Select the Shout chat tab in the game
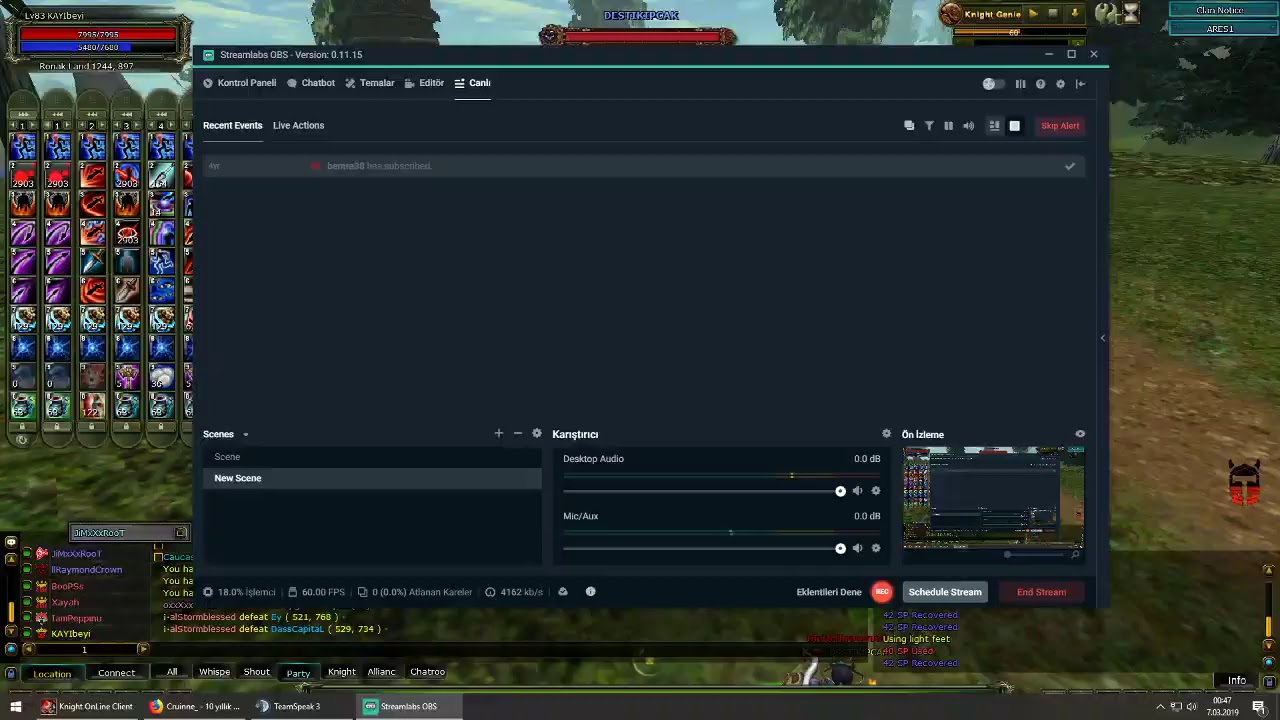 256,672
